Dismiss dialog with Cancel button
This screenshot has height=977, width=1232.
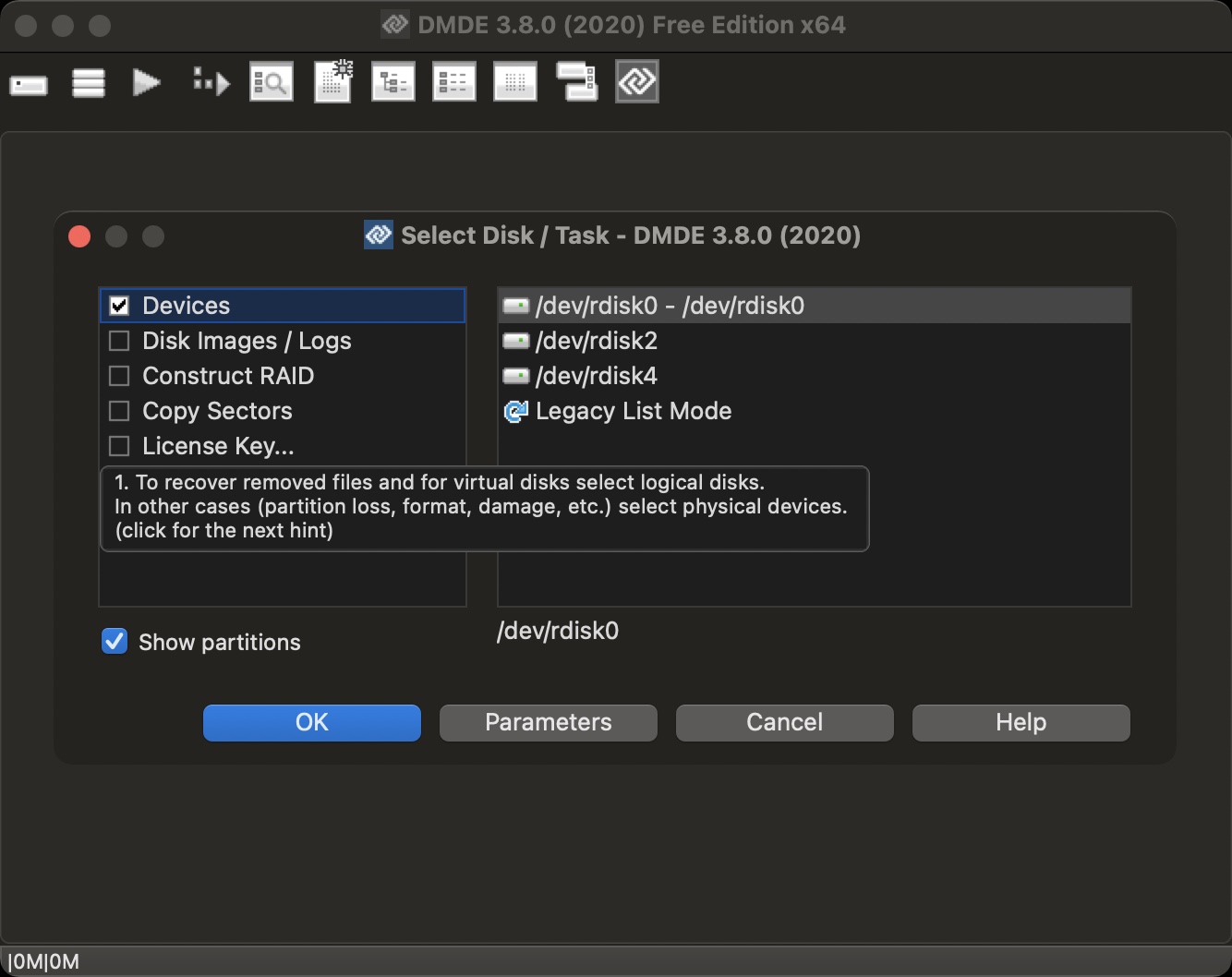pos(785,722)
